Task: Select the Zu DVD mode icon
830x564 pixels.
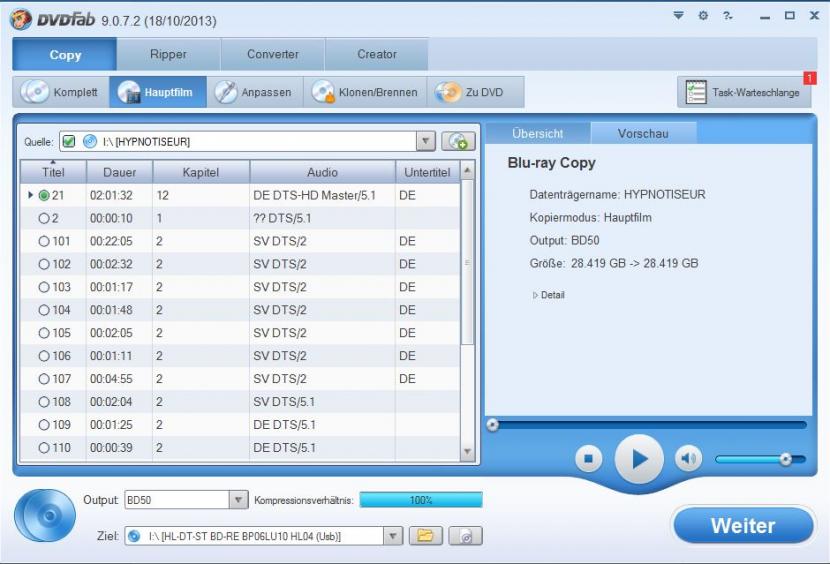Action: pos(449,92)
